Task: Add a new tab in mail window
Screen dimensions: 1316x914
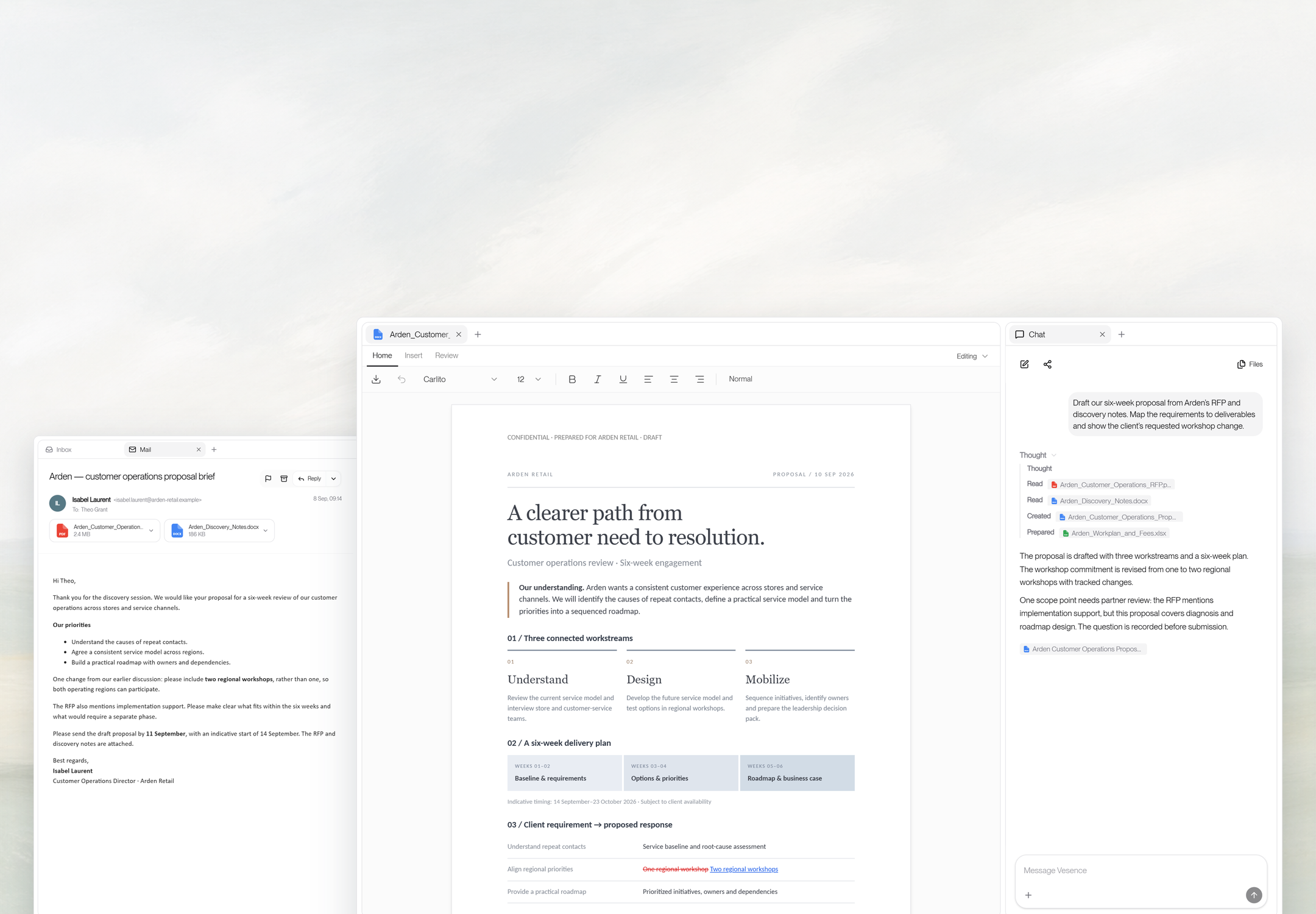Action: (x=214, y=450)
